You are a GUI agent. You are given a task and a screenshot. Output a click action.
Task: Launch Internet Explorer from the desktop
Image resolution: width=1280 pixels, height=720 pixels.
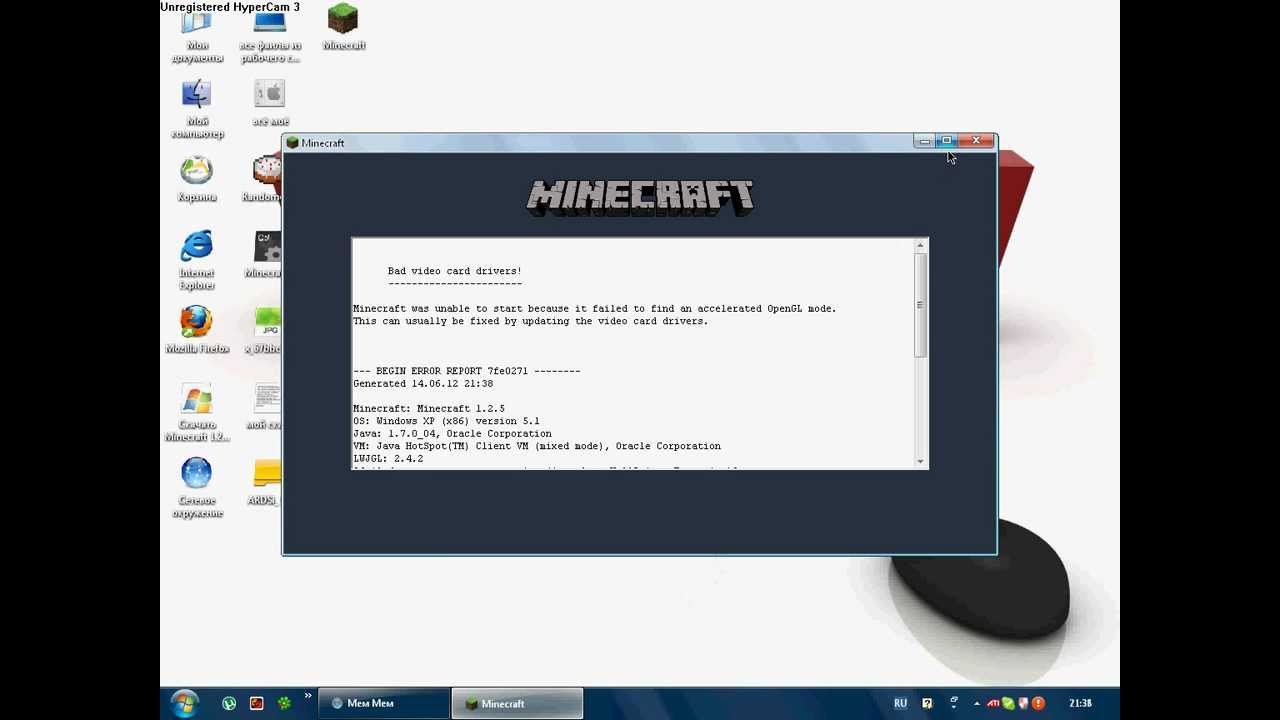197,262
